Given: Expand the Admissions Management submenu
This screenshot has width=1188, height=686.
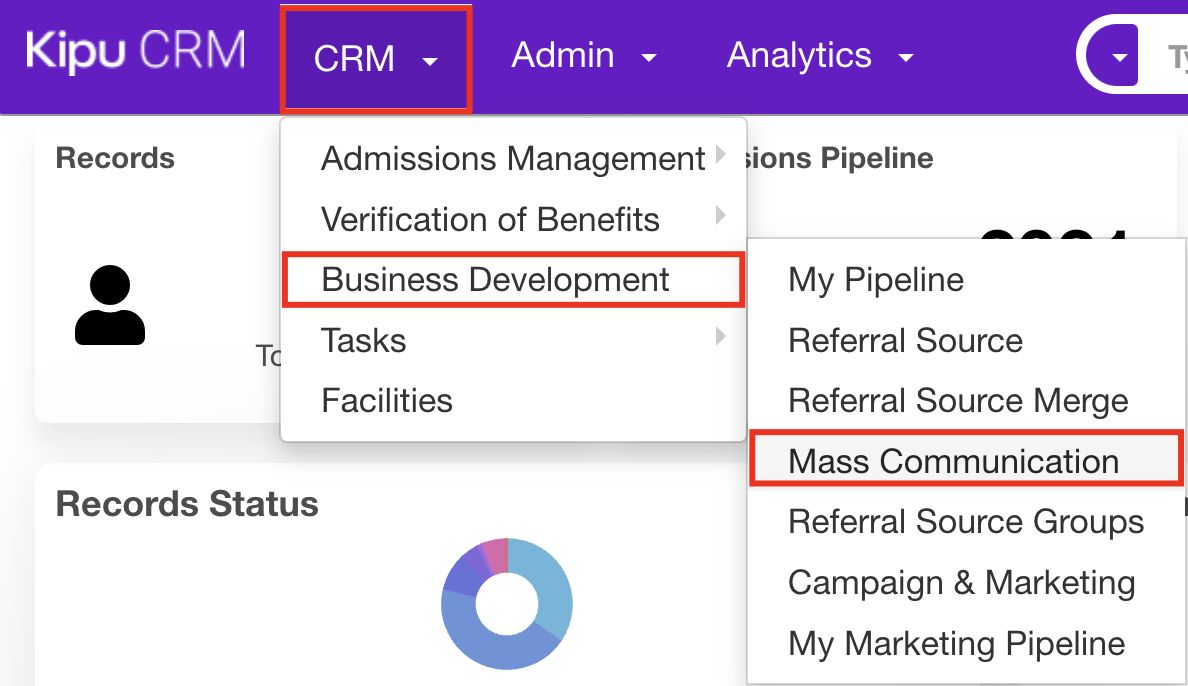Looking at the screenshot, I should point(513,158).
